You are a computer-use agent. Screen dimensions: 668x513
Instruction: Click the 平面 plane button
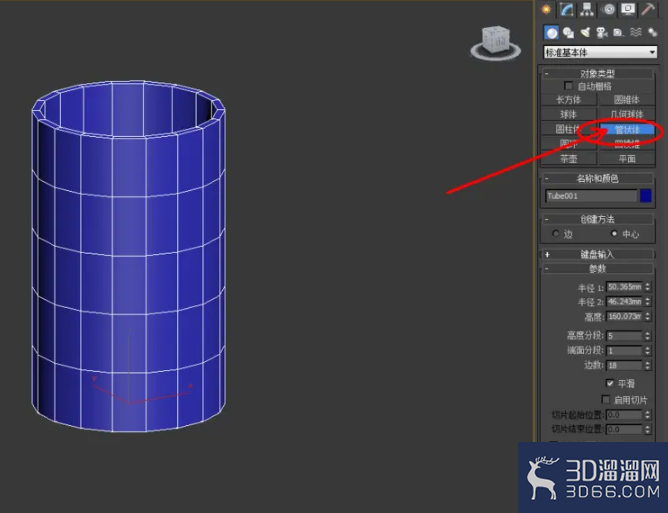(x=627, y=159)
